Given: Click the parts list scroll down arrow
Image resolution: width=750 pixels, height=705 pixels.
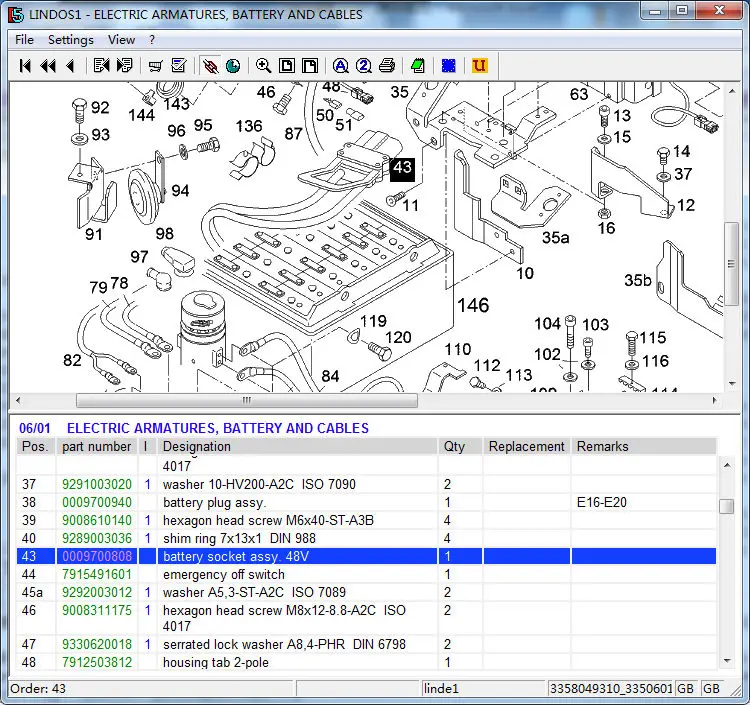Looking at the screenshot, I should 727,661.
